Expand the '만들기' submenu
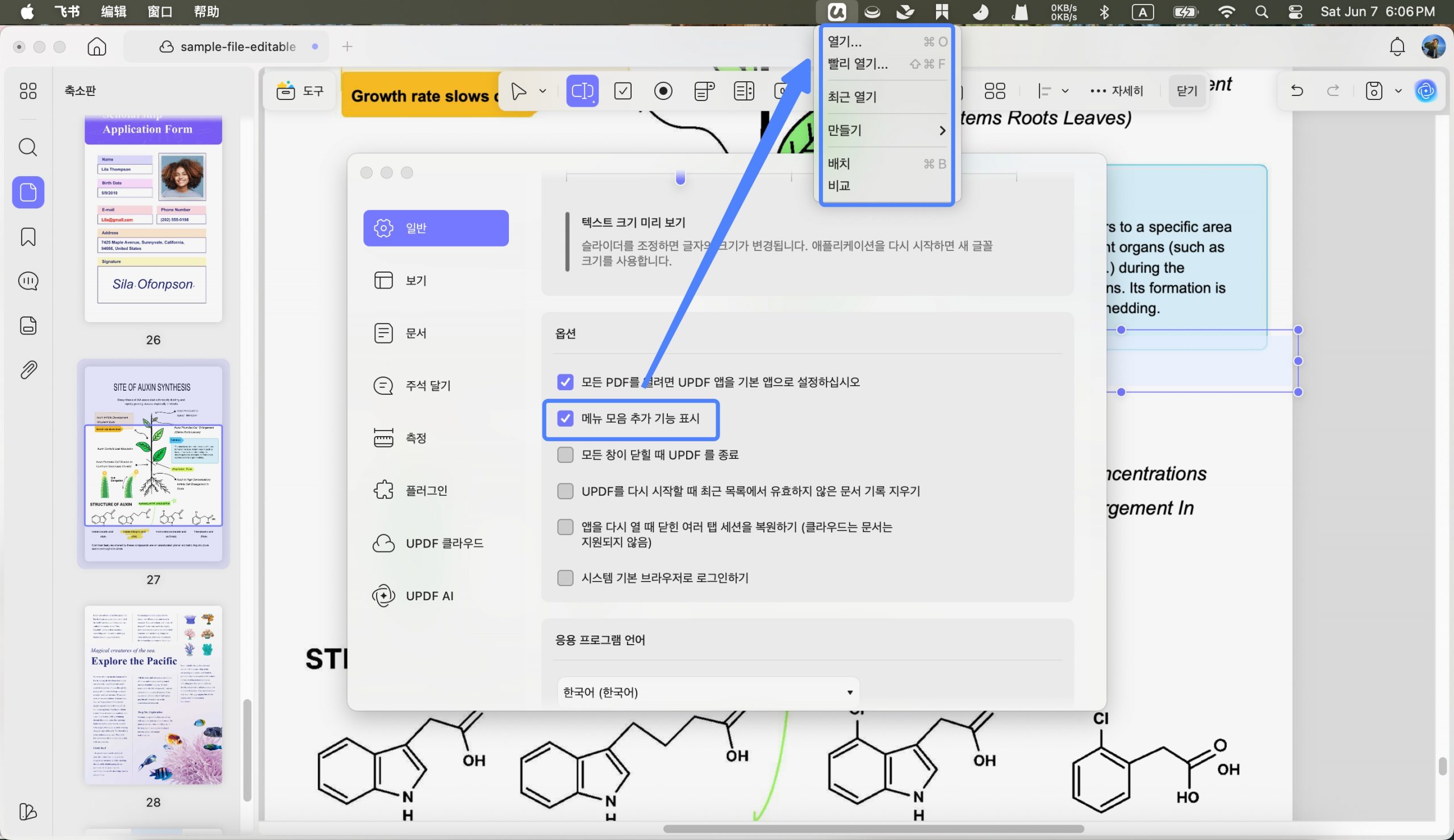Image resolution: width=1454 pixels, height=840 pixels. point(887,131)
